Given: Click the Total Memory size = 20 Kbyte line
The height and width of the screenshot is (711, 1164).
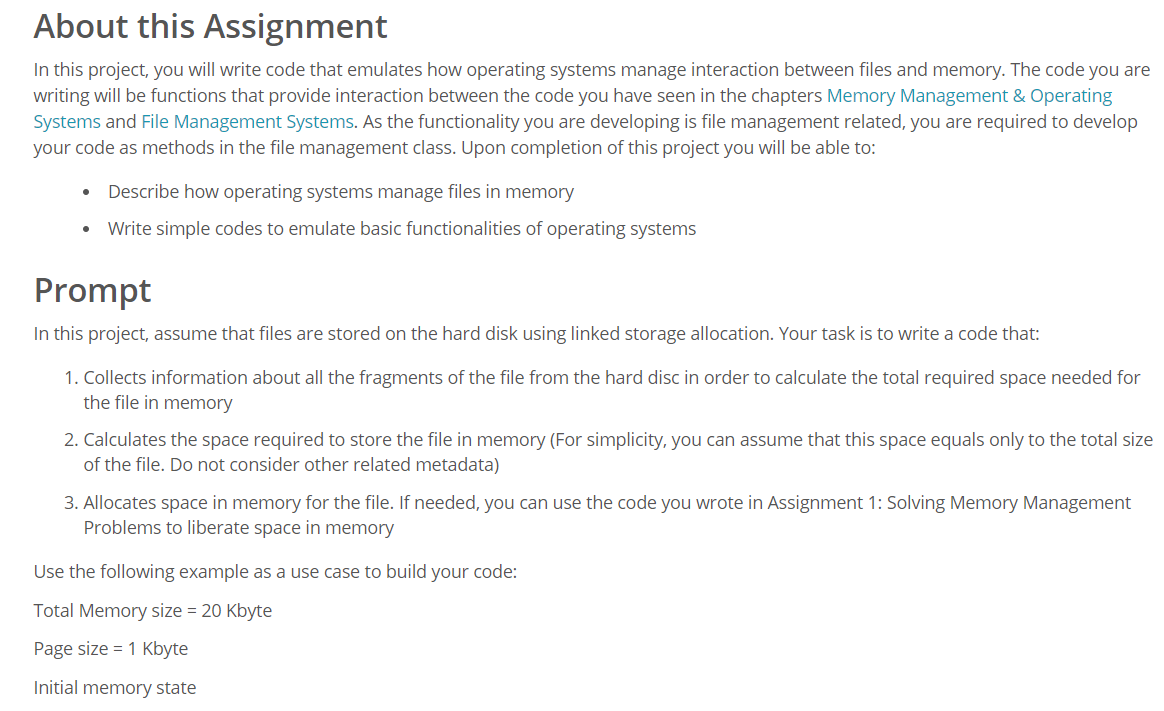Looking at the screenshot, I should [x=153, y=610].
